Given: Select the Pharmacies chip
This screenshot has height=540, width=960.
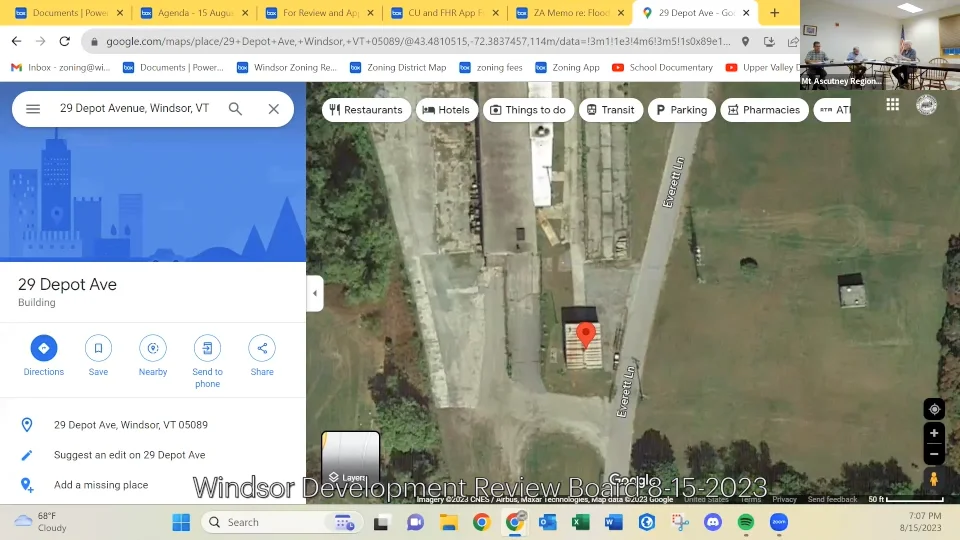Looking at the screenshot, I should [764, 110].
